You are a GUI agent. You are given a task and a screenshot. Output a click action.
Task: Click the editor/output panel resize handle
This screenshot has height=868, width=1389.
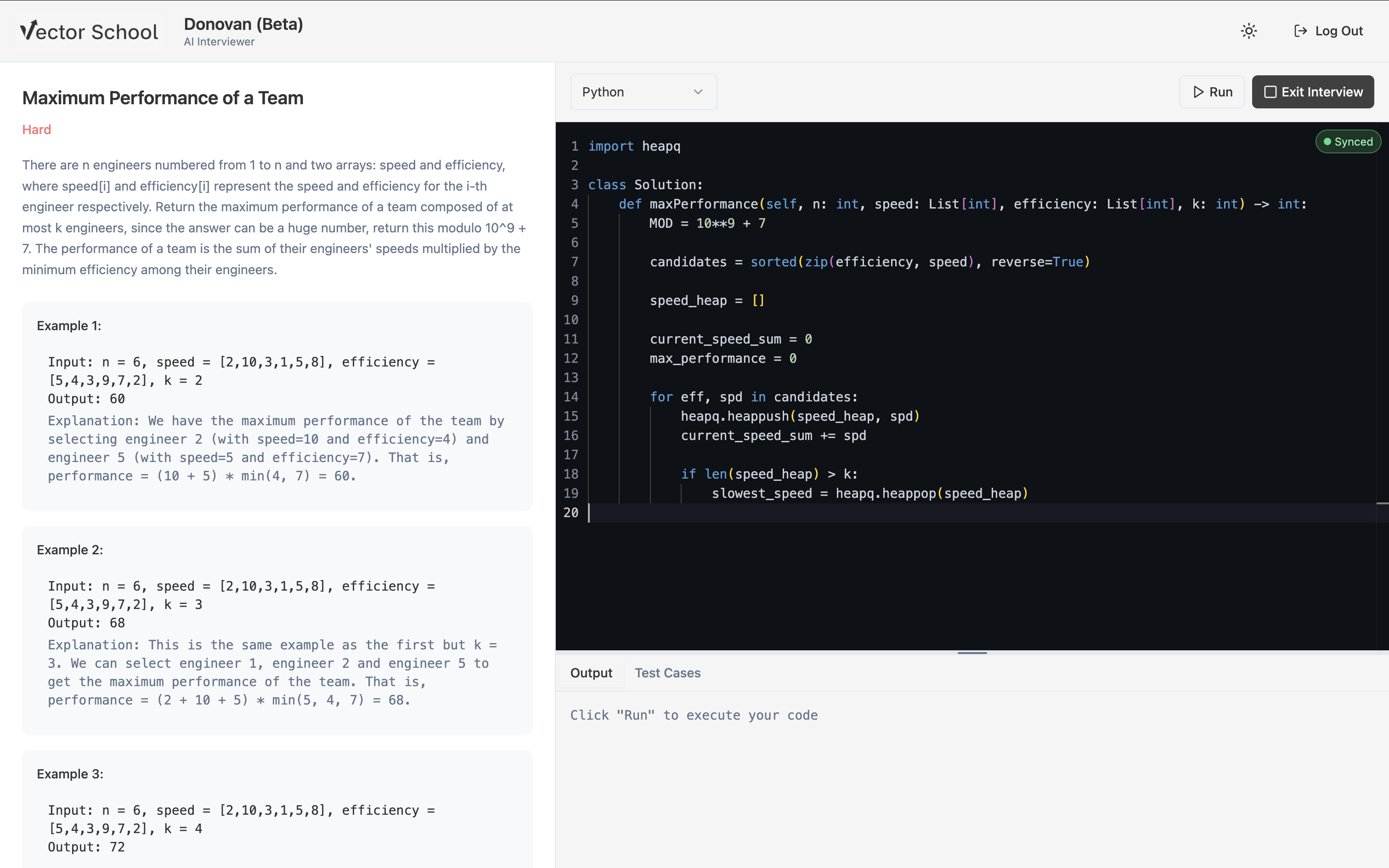(972, 653)
